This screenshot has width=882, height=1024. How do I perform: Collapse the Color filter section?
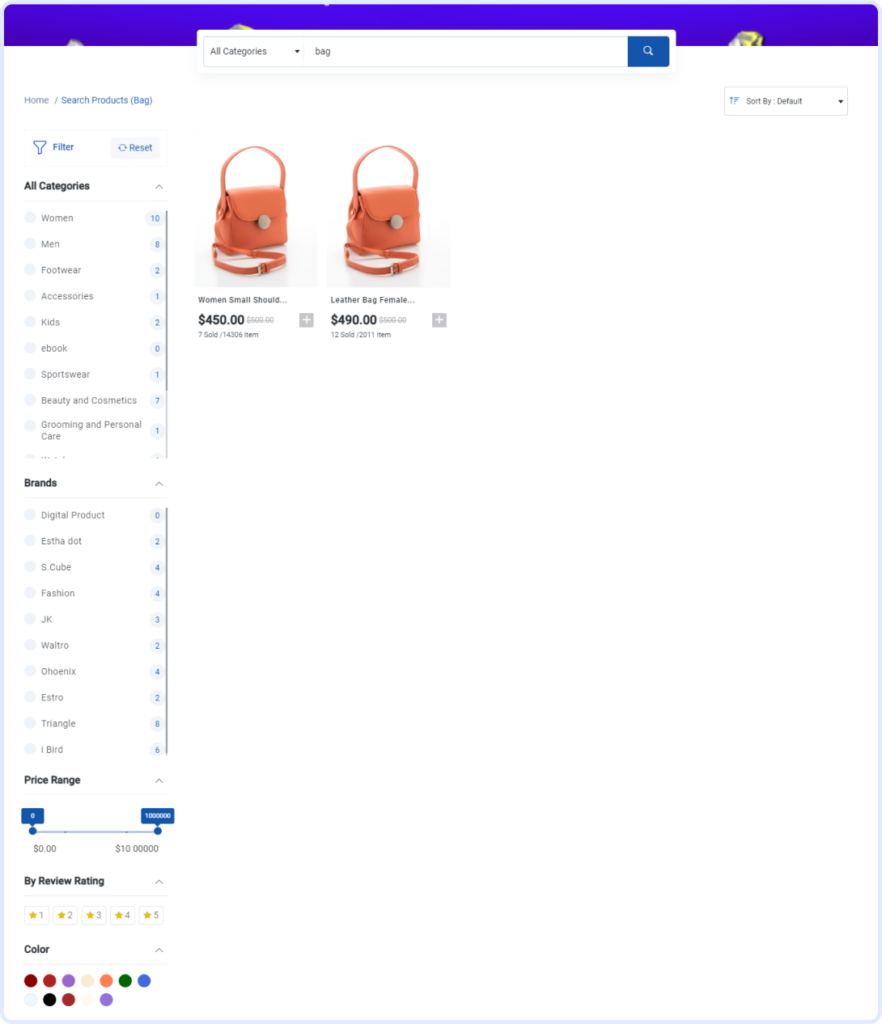pos(159,950)
